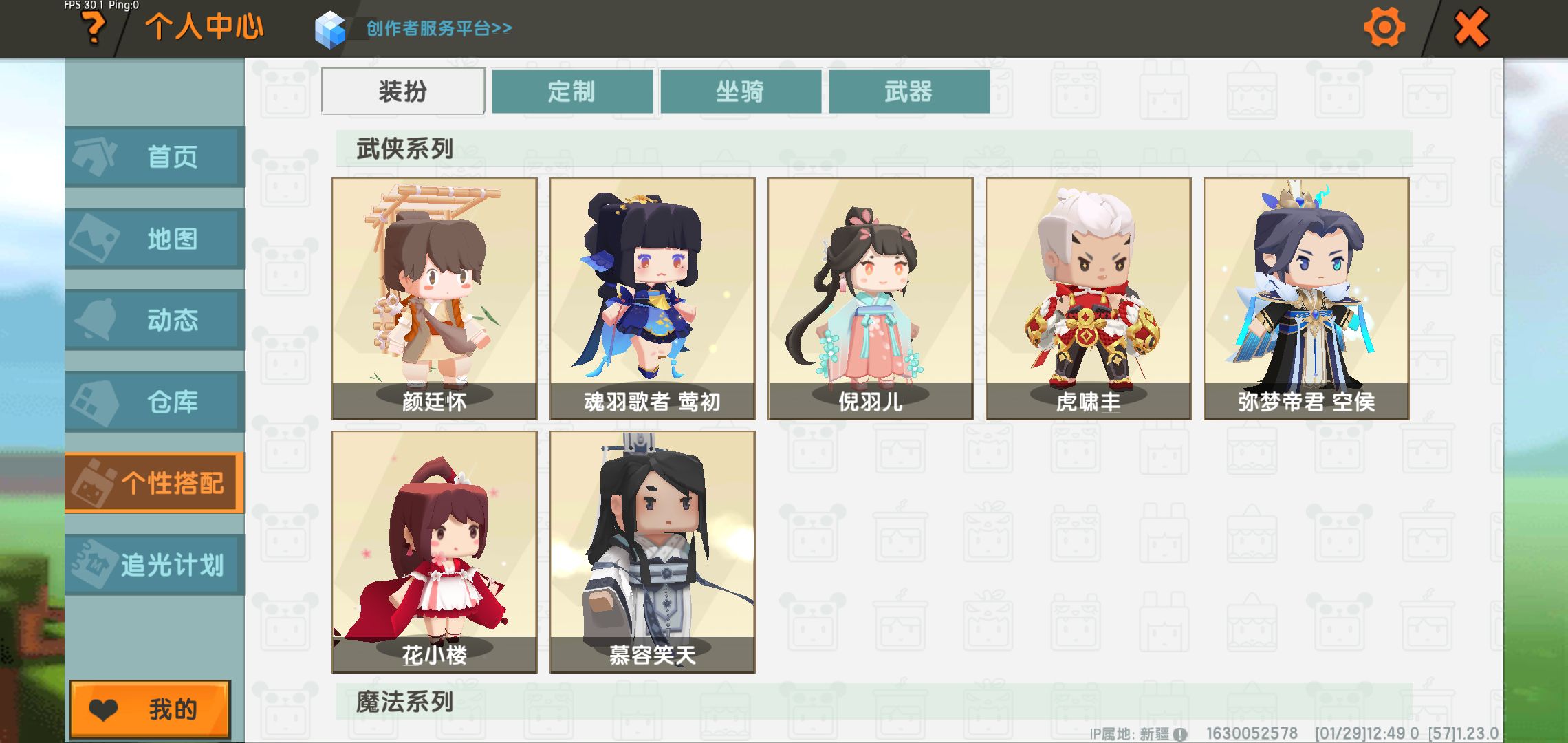Select the 虎啸丰 character skin

point(1089,299)
